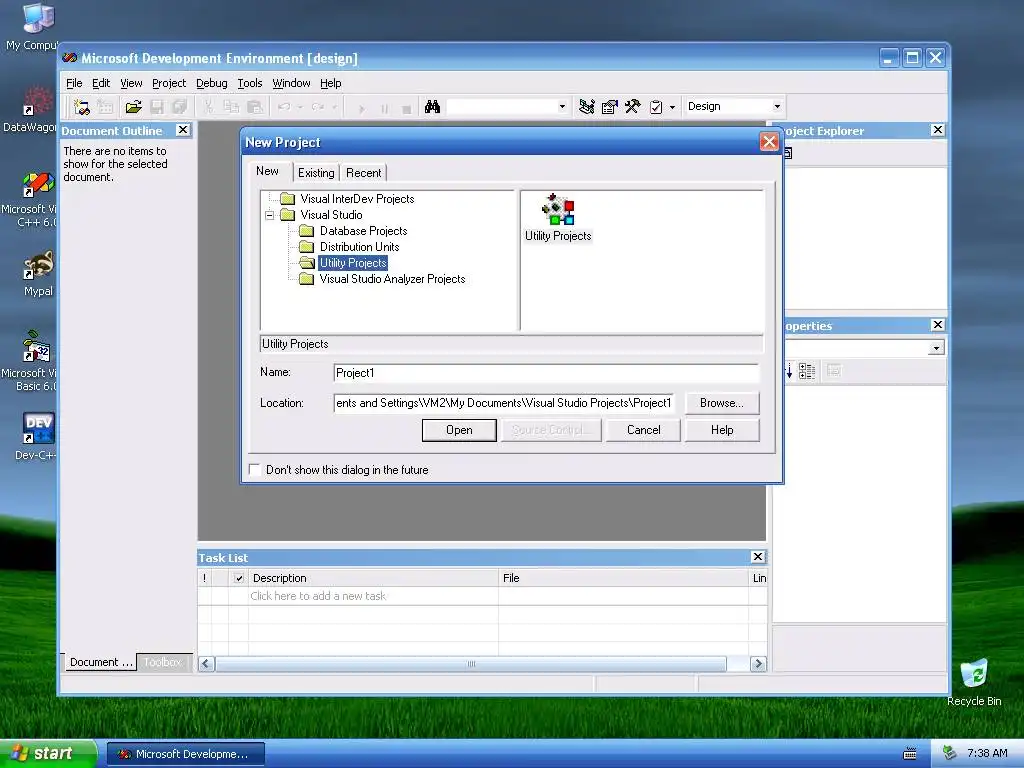Image resolution: width=1024 pixels, height=768 pixels.
Task: Select the New tab
Action: point(267,171)
